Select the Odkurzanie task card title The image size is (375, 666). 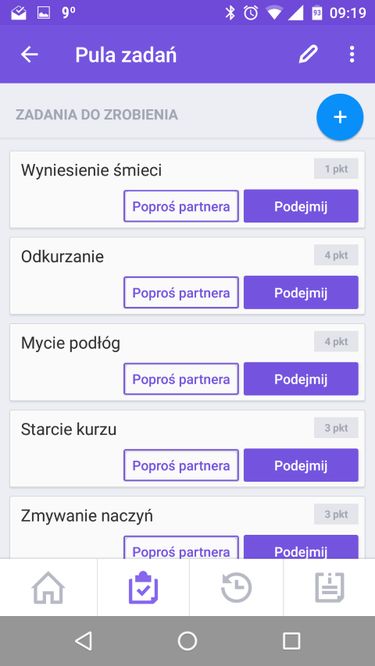tap(62, 257)
